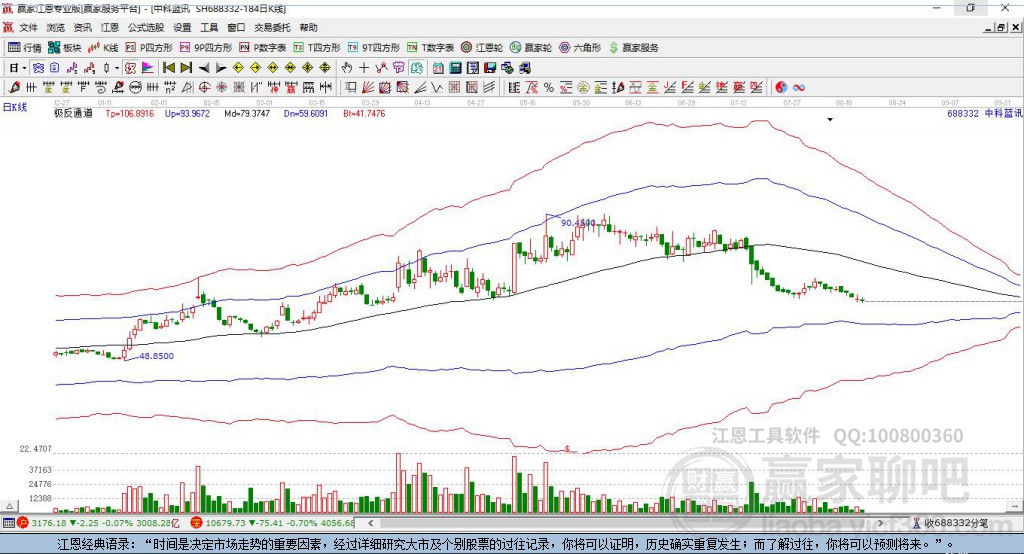Viewport: 1024px width, 554px height.
Task: Click the jump-to-last-bar icon
Action: 186,68
